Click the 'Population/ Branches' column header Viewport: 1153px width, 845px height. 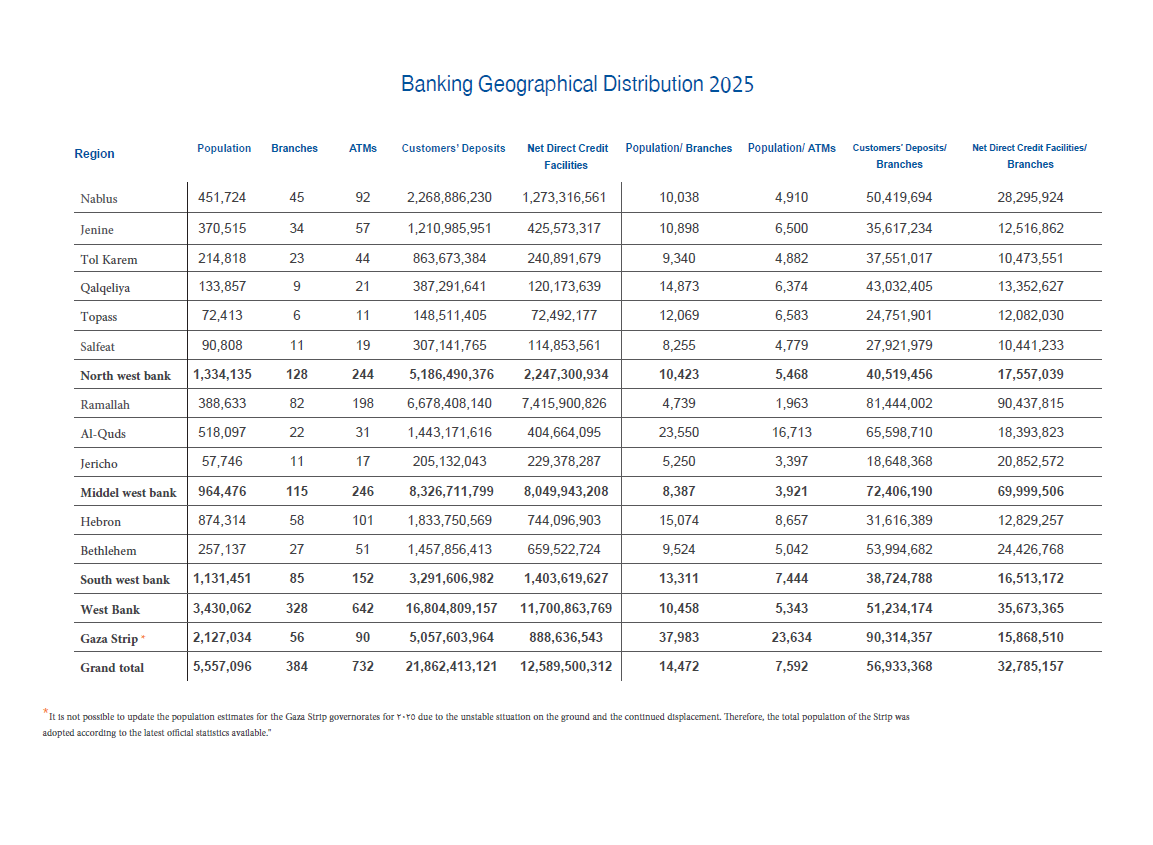[679, 148]
